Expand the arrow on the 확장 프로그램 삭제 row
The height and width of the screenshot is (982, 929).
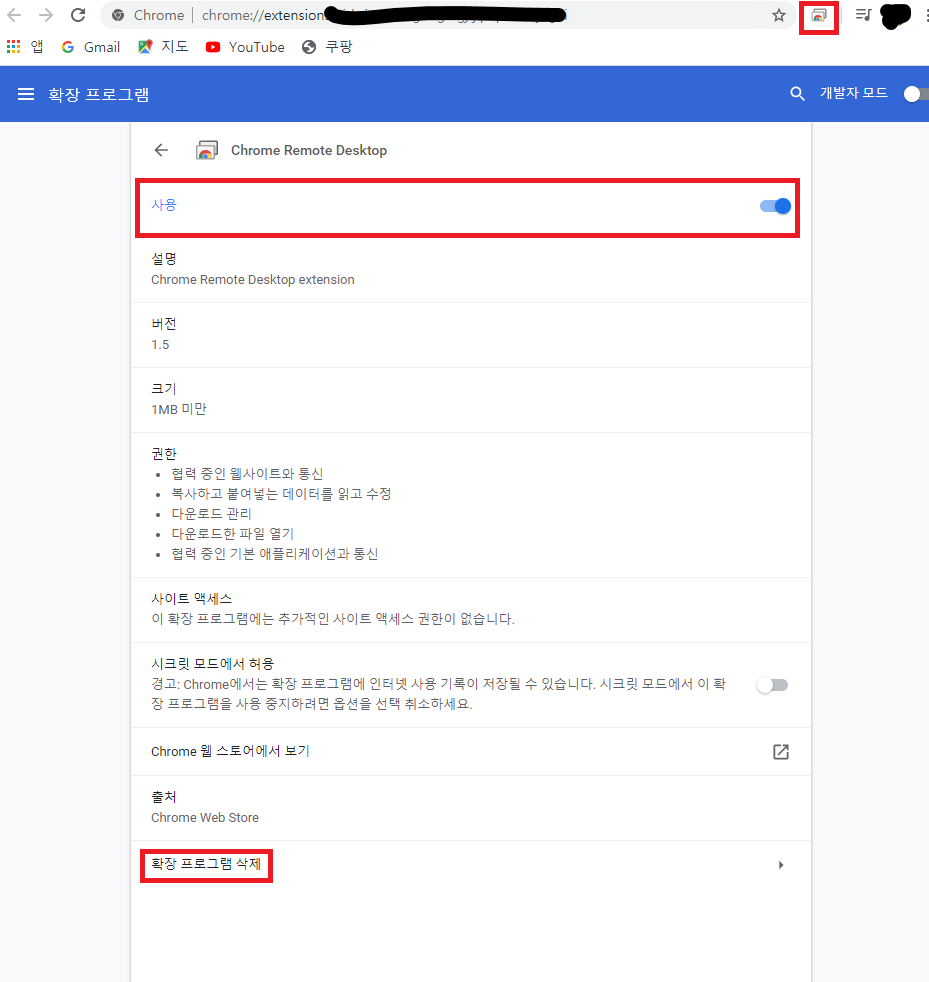coord(781,865)
